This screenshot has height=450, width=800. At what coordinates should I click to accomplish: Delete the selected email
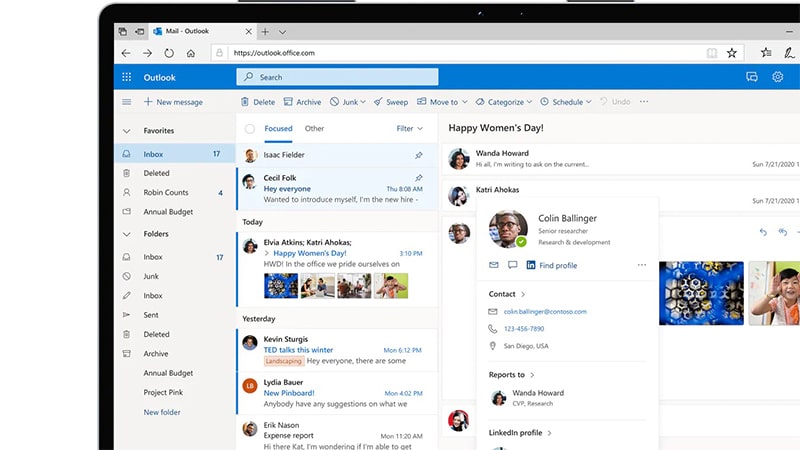click(258, 102)
